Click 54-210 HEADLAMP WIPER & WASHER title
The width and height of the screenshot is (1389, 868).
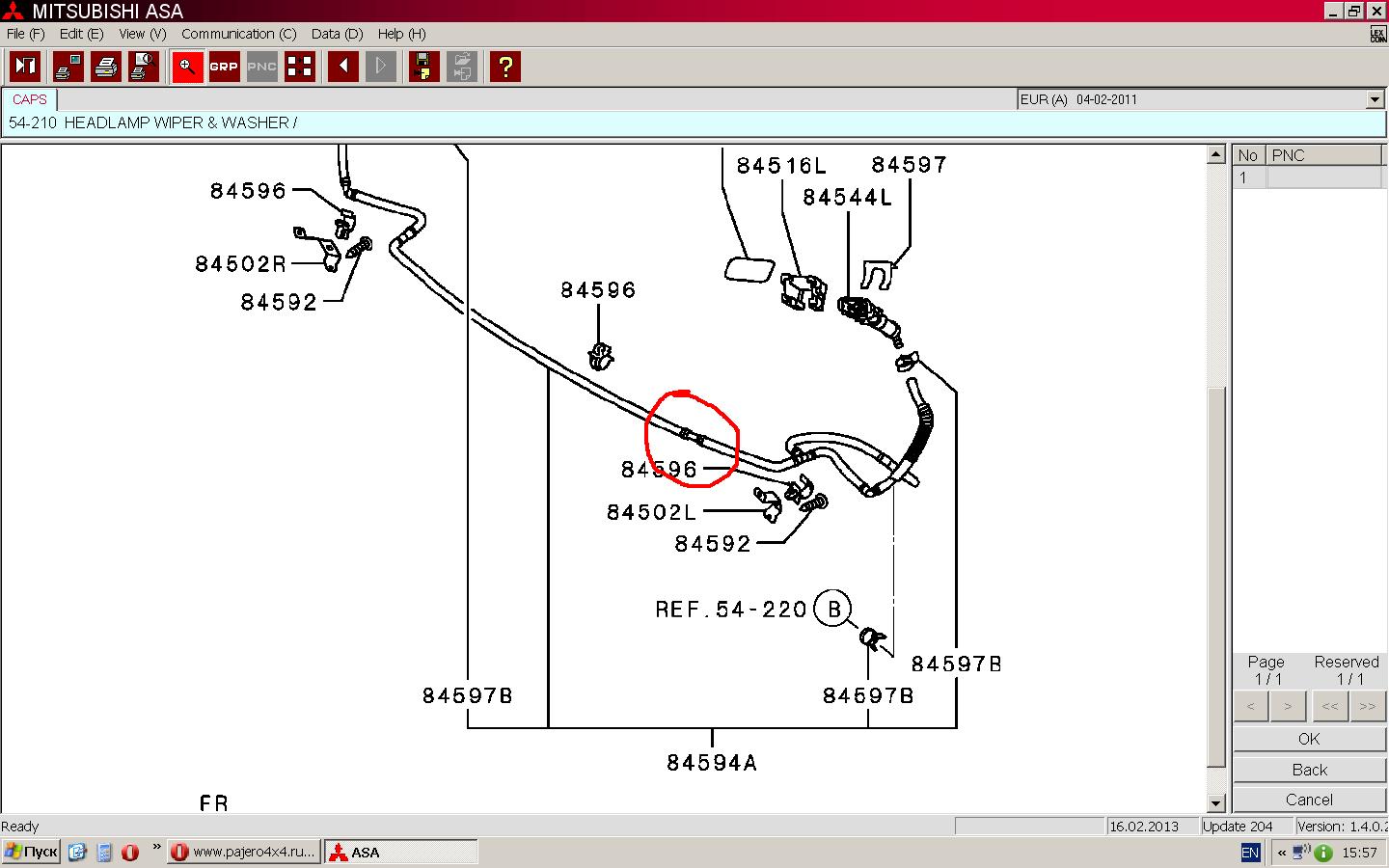152,122
